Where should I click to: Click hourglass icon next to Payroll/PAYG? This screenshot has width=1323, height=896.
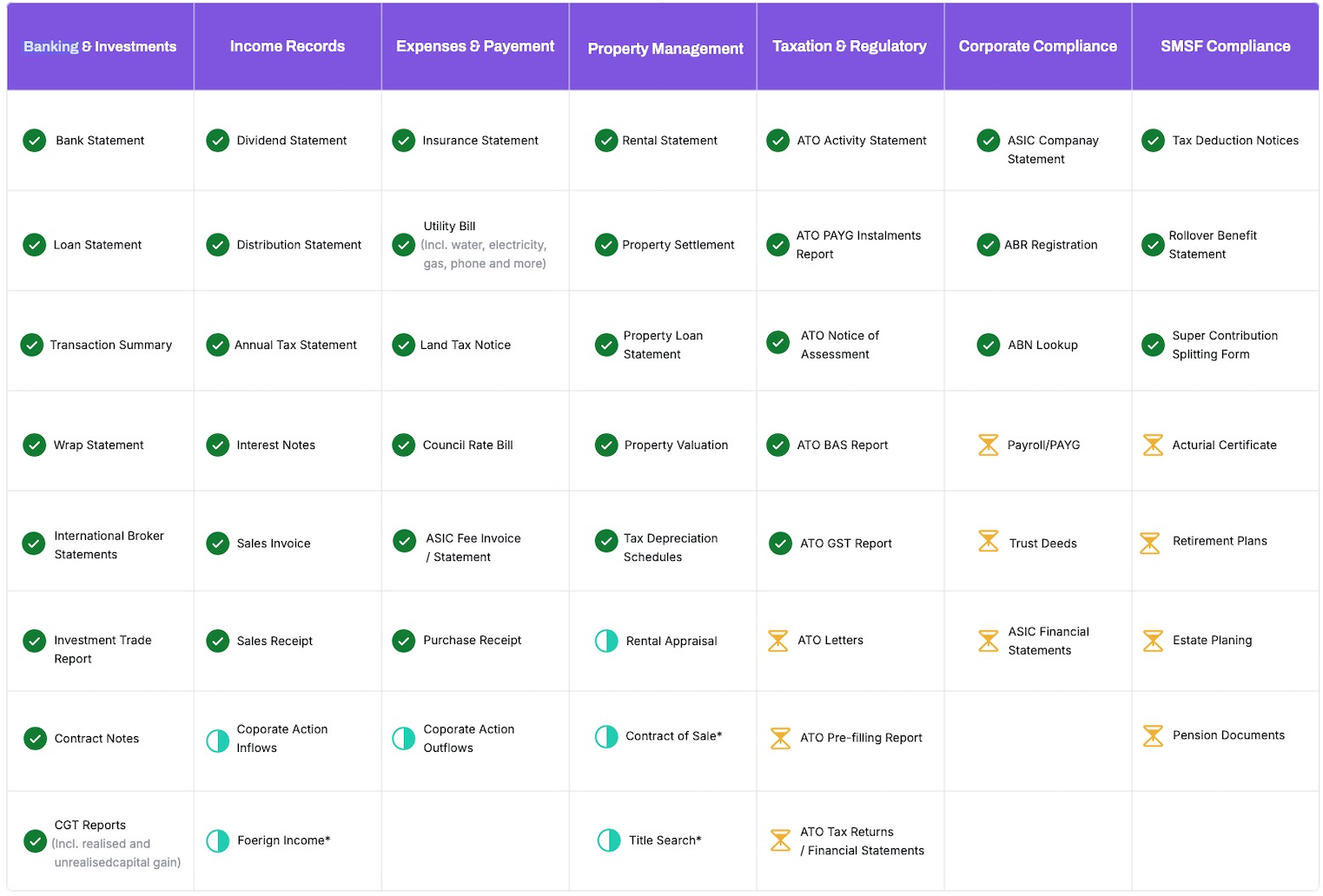point(988,445)
